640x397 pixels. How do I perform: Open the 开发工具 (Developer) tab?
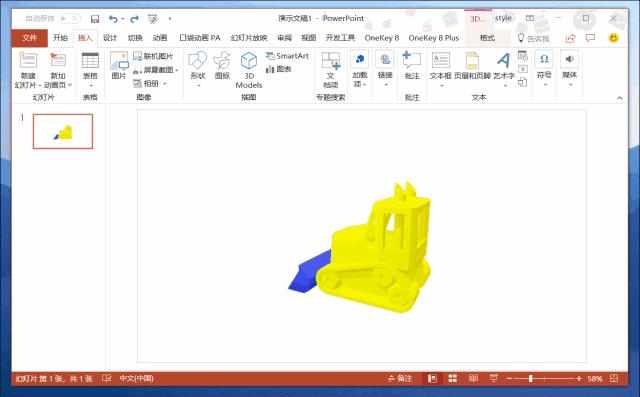click(x=340, y=38)
